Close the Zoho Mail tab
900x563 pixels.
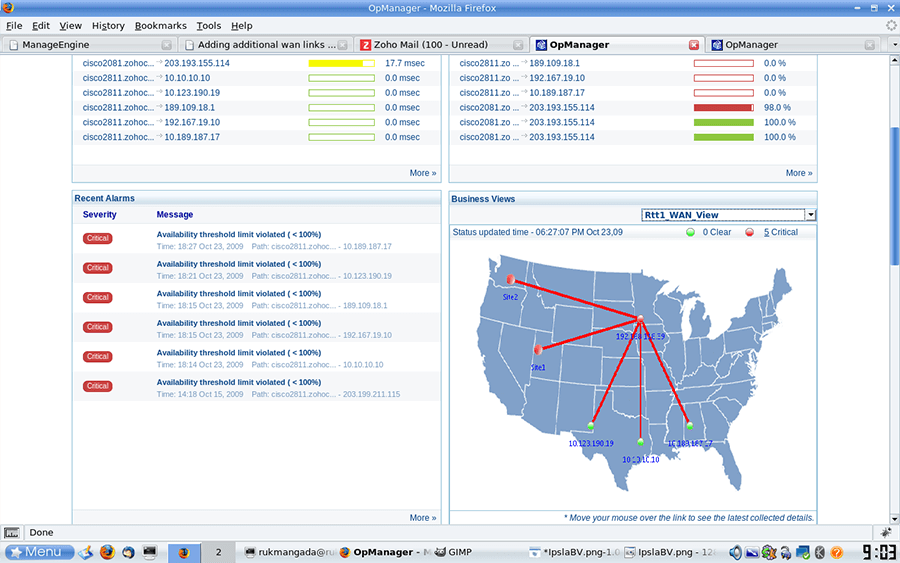coord(518,45)
